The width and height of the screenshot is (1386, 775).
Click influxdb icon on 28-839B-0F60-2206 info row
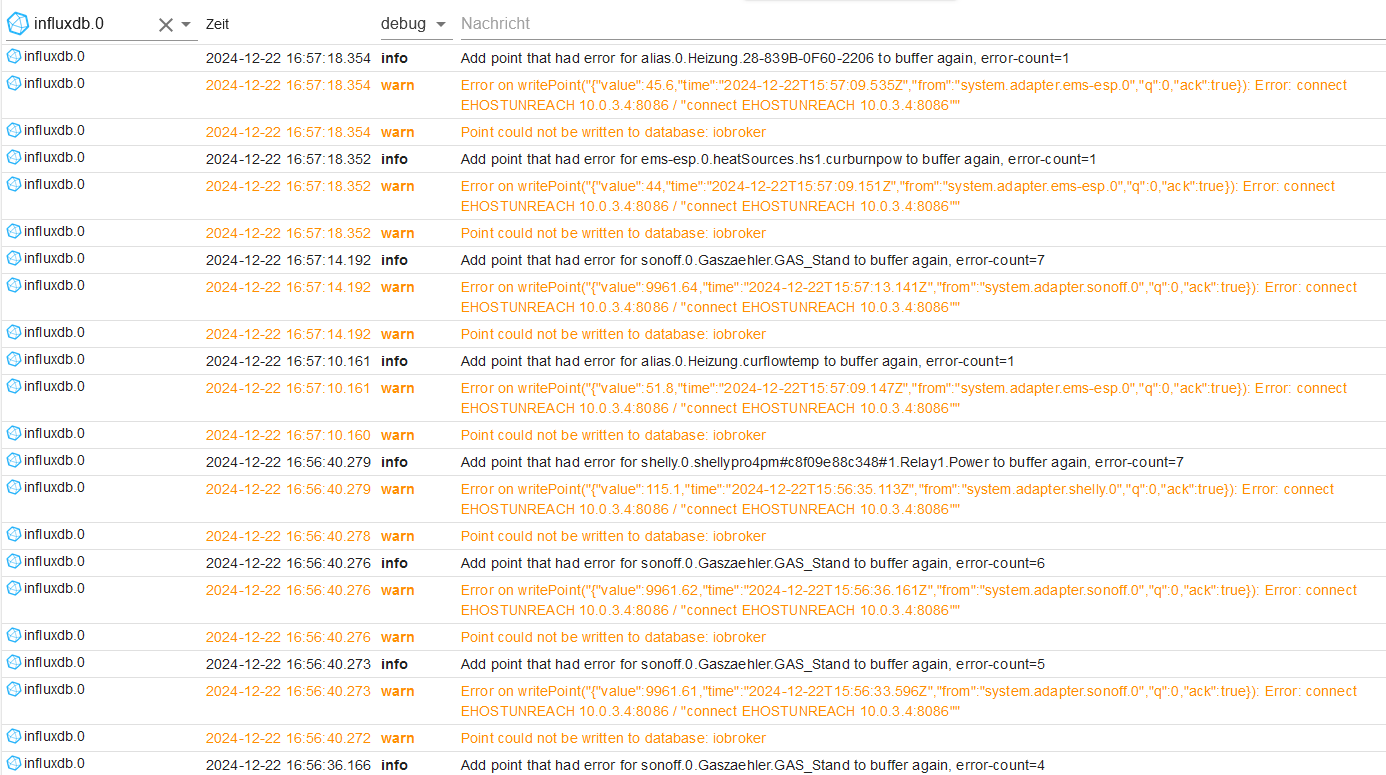(x=14, y=57)
